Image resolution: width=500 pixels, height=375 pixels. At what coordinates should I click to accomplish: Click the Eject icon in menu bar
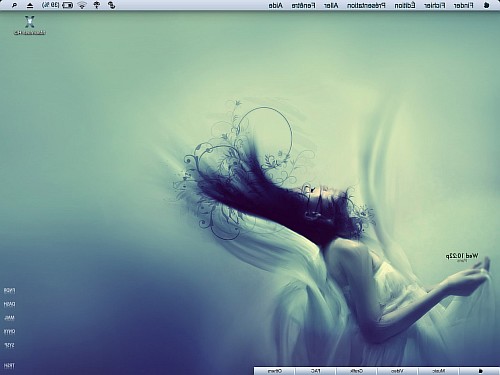pos(30,5)
